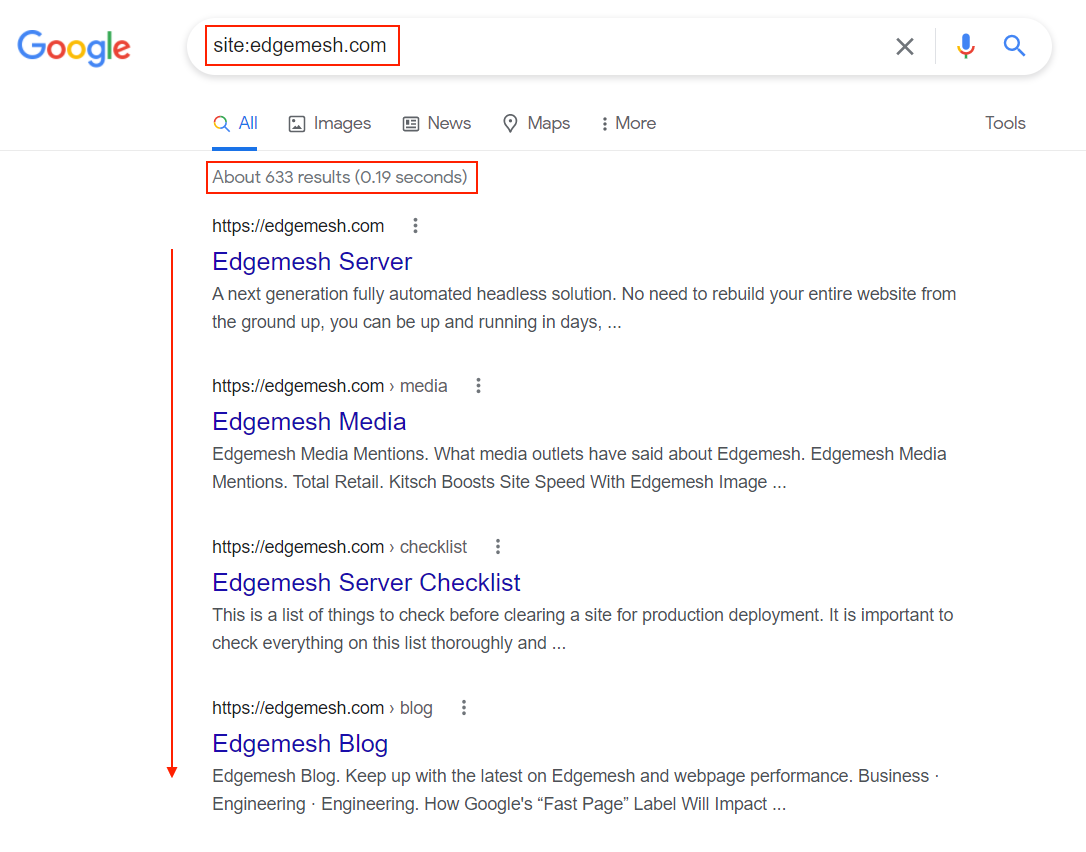1086x852 pixels.
Task: Click the snippet starting 'A next generation fully automated'
Action: pyautogui.click(x=584, y=308)
